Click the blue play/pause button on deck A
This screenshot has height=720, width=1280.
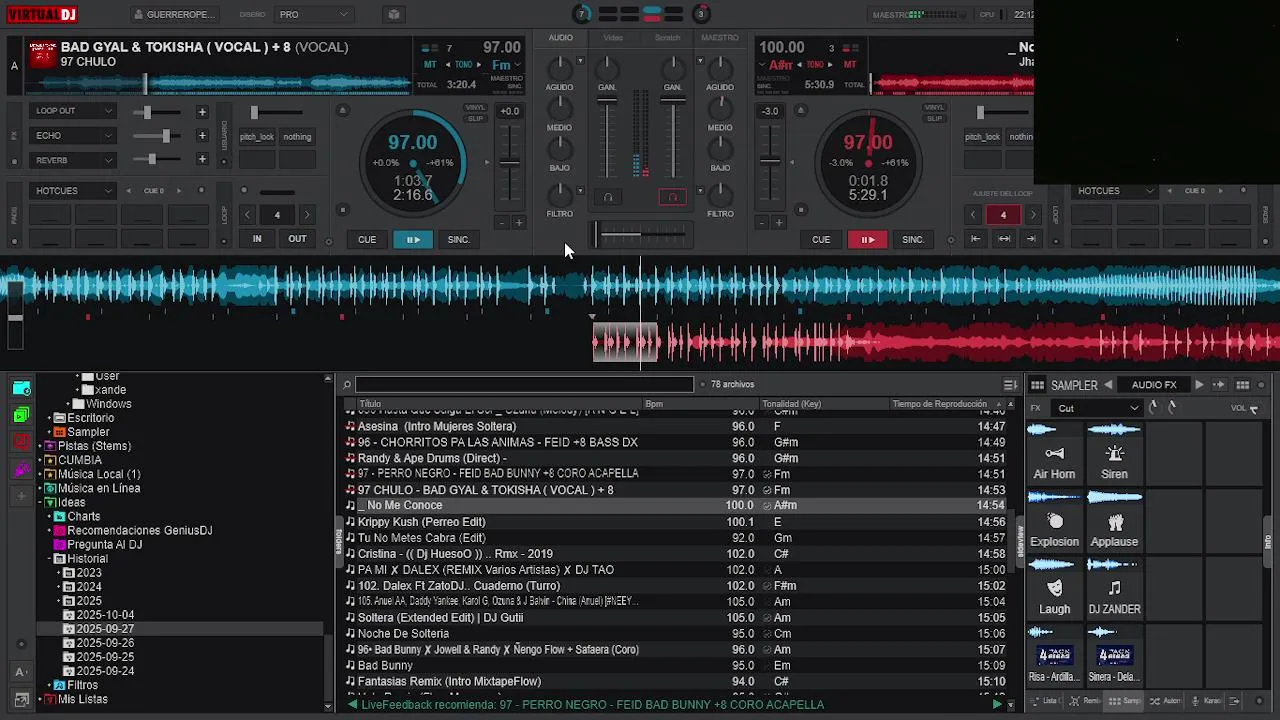(413, 240)
